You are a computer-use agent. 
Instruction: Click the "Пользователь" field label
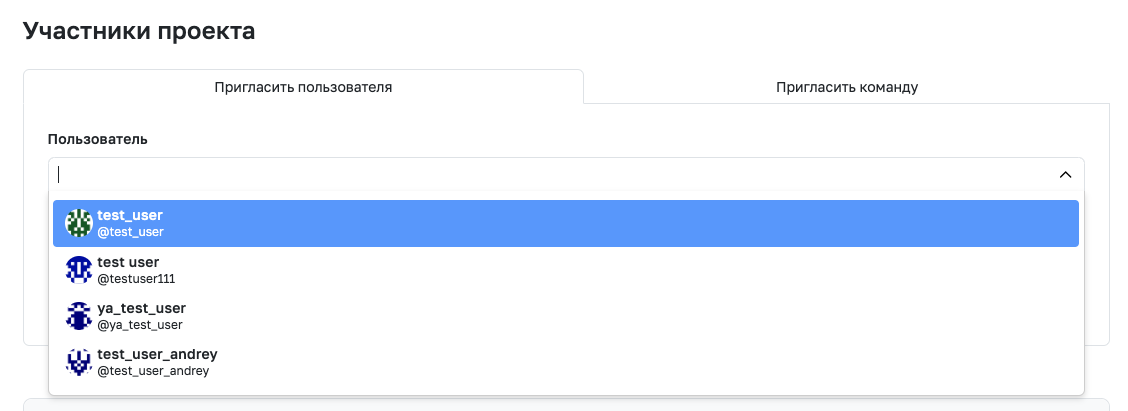tap(98, 139)
